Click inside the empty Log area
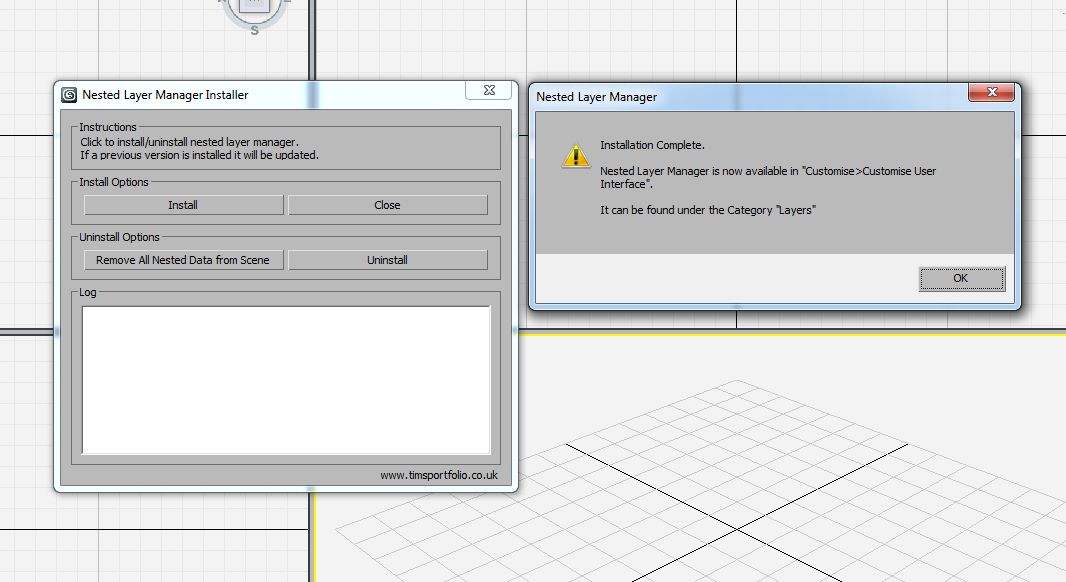Image resolution: width=1066 pixels, height=582 pixels. pyautogui.click(x=286, y=378)
